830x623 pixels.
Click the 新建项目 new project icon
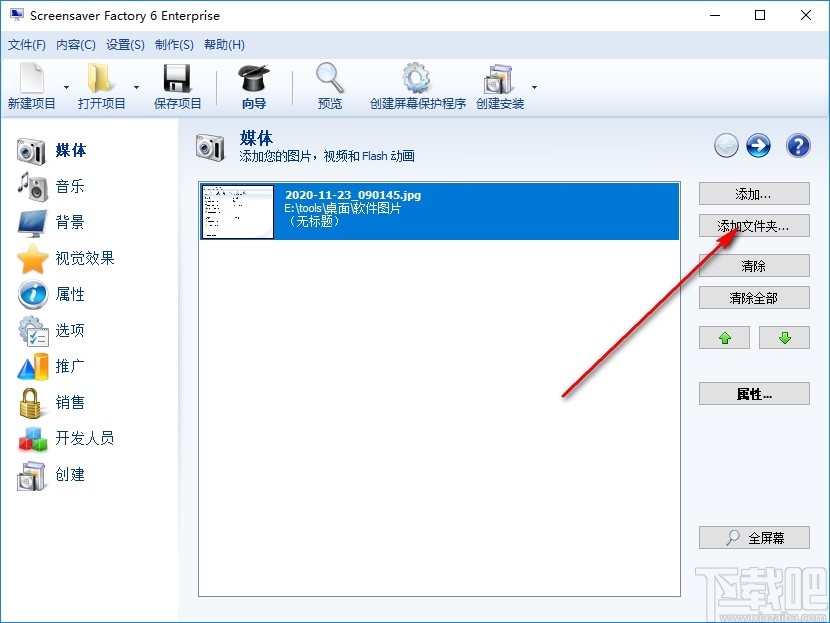[x=32, y=78]
